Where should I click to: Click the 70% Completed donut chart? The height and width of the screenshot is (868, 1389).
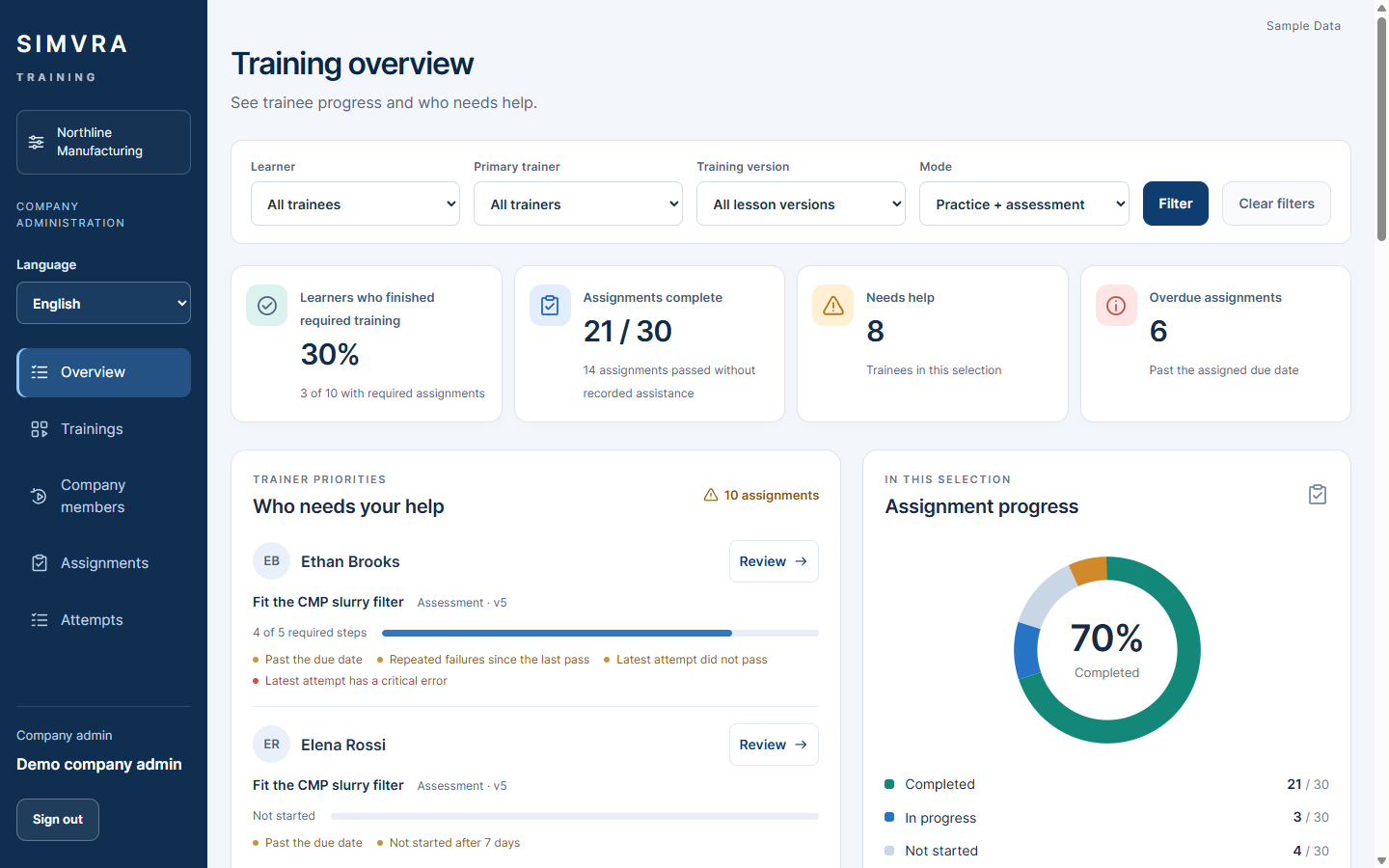(1107, 650)
